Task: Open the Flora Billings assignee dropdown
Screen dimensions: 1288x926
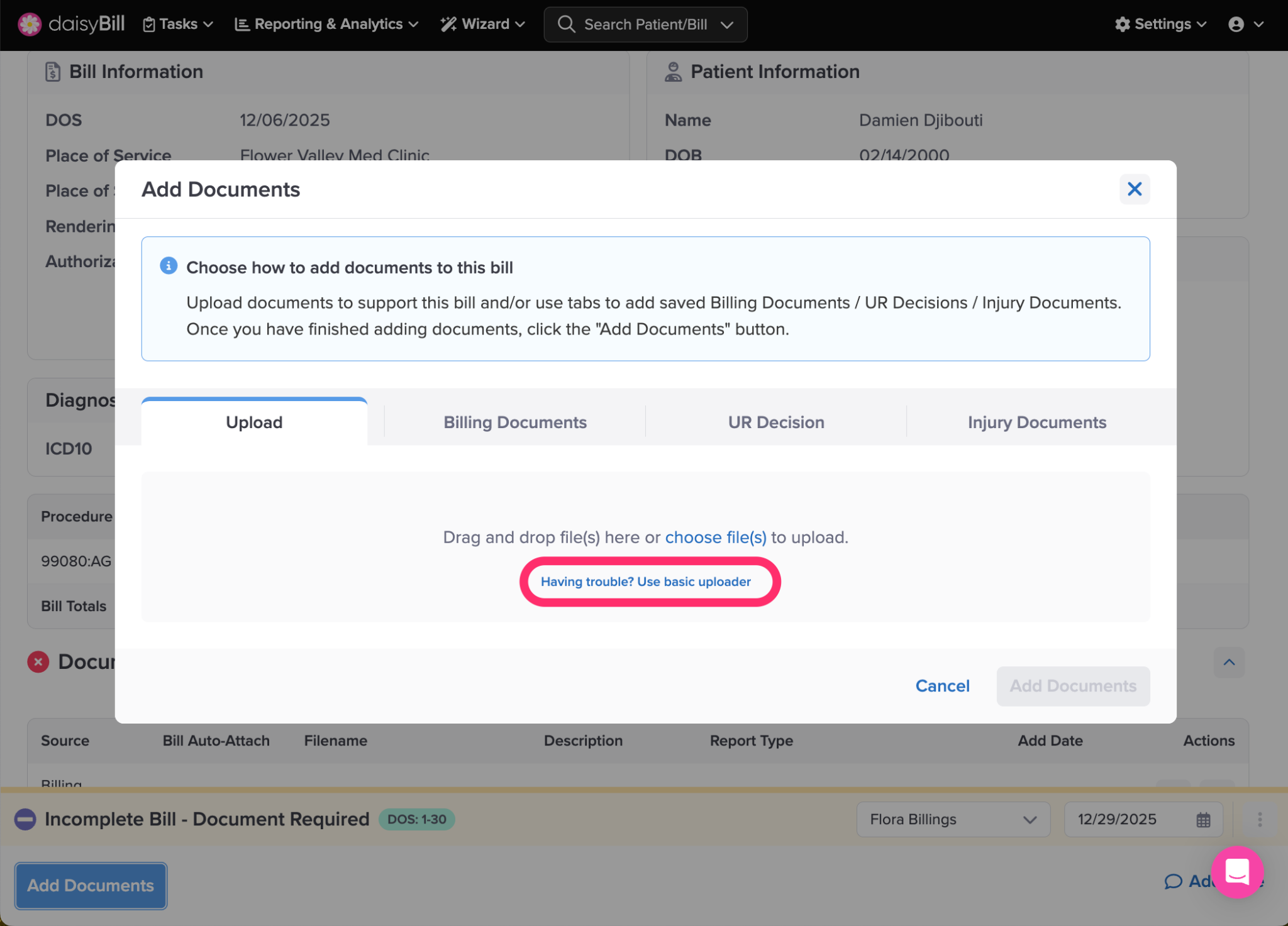Action: pyautogui.click(x=952, y=819)
